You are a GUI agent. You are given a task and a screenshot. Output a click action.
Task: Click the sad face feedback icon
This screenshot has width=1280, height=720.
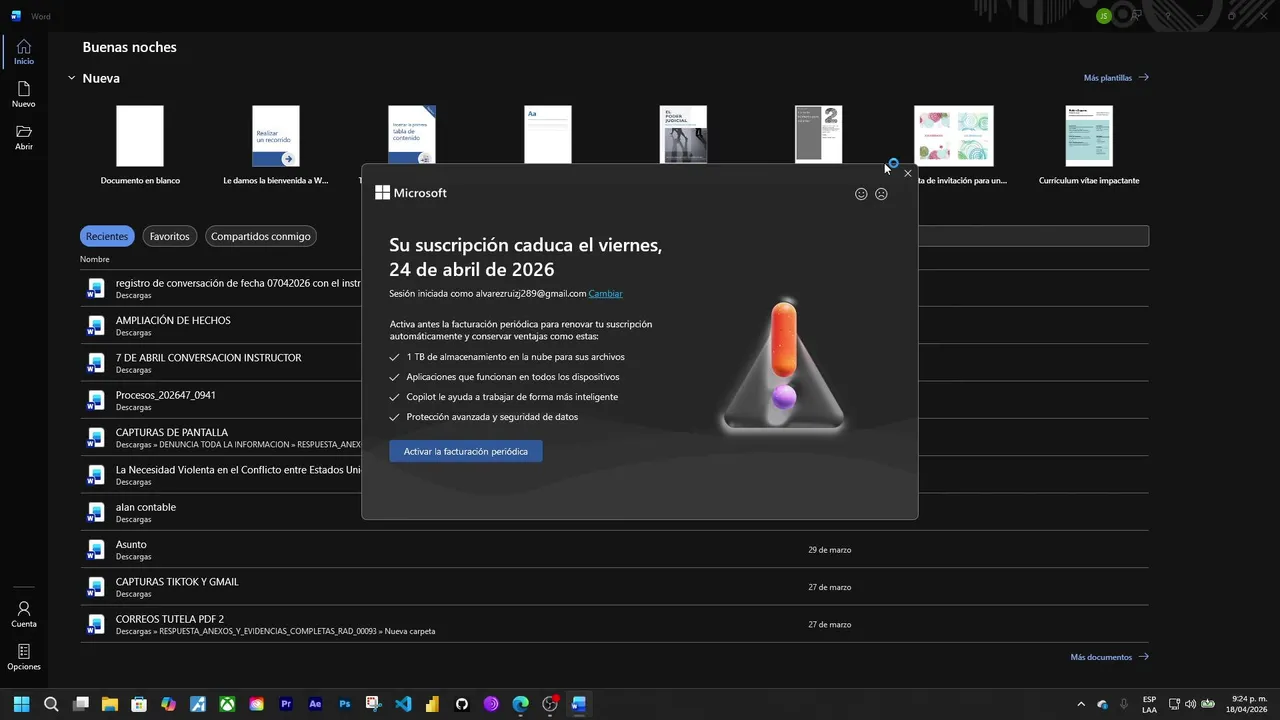[881, 194]
